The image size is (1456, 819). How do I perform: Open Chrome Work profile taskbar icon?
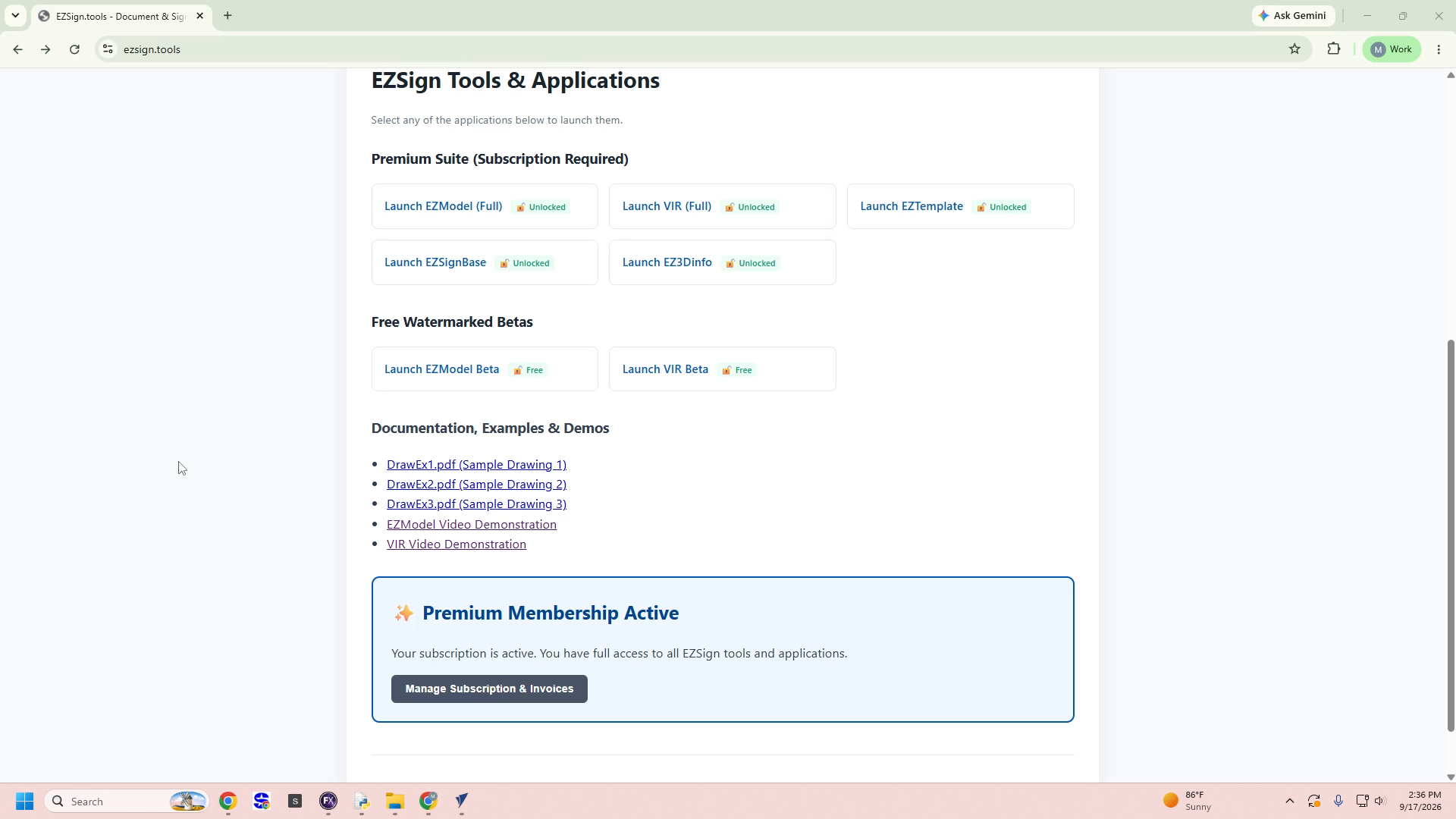coord(428,802)
